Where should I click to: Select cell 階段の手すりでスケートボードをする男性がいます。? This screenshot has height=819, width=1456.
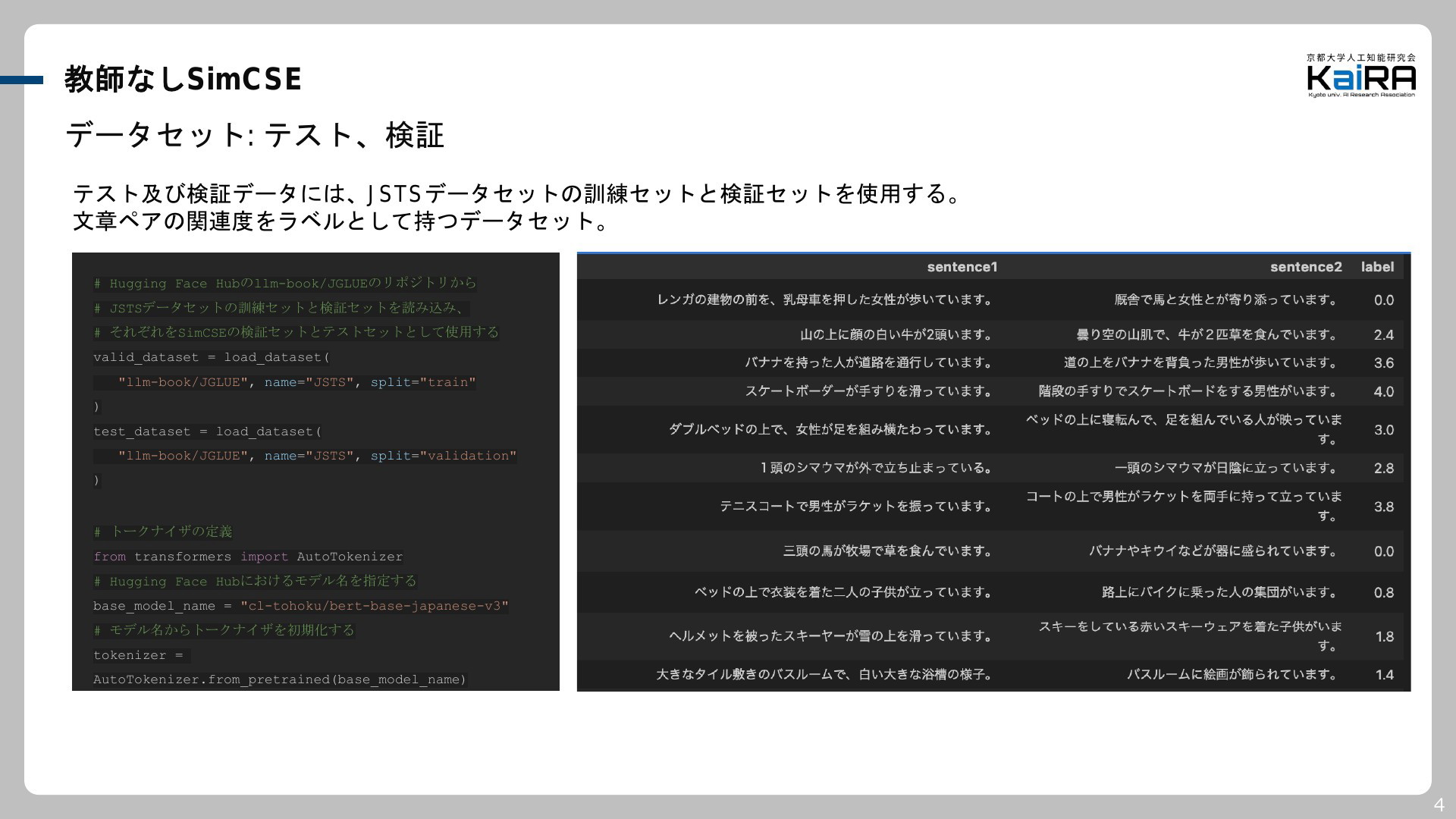click(x=1189, y=391)
